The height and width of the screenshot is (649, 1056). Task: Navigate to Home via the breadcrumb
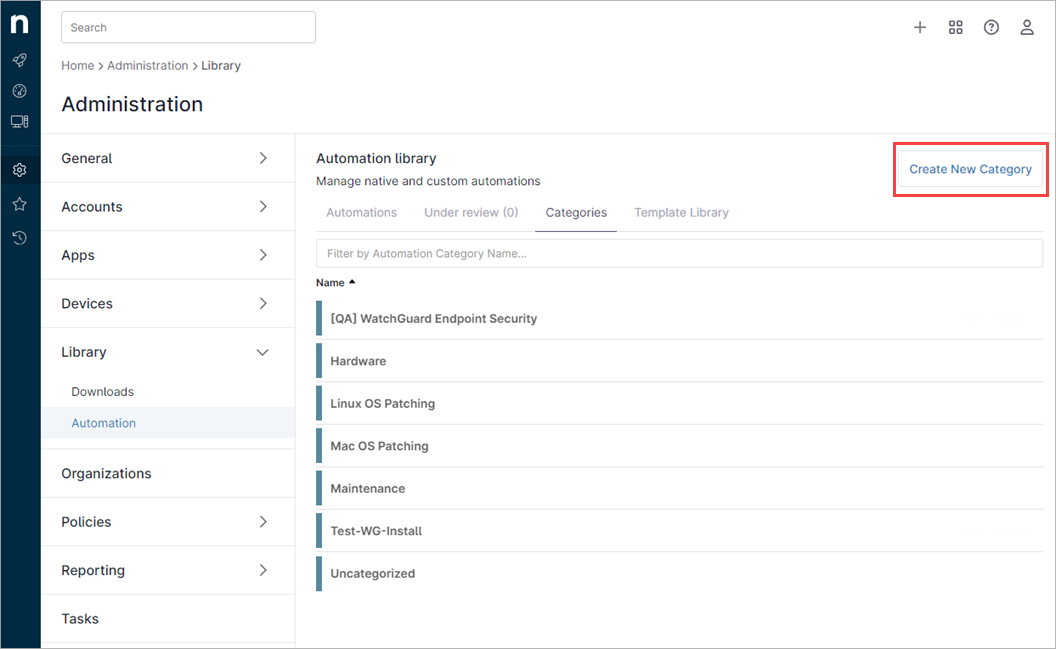pos(77,65)
